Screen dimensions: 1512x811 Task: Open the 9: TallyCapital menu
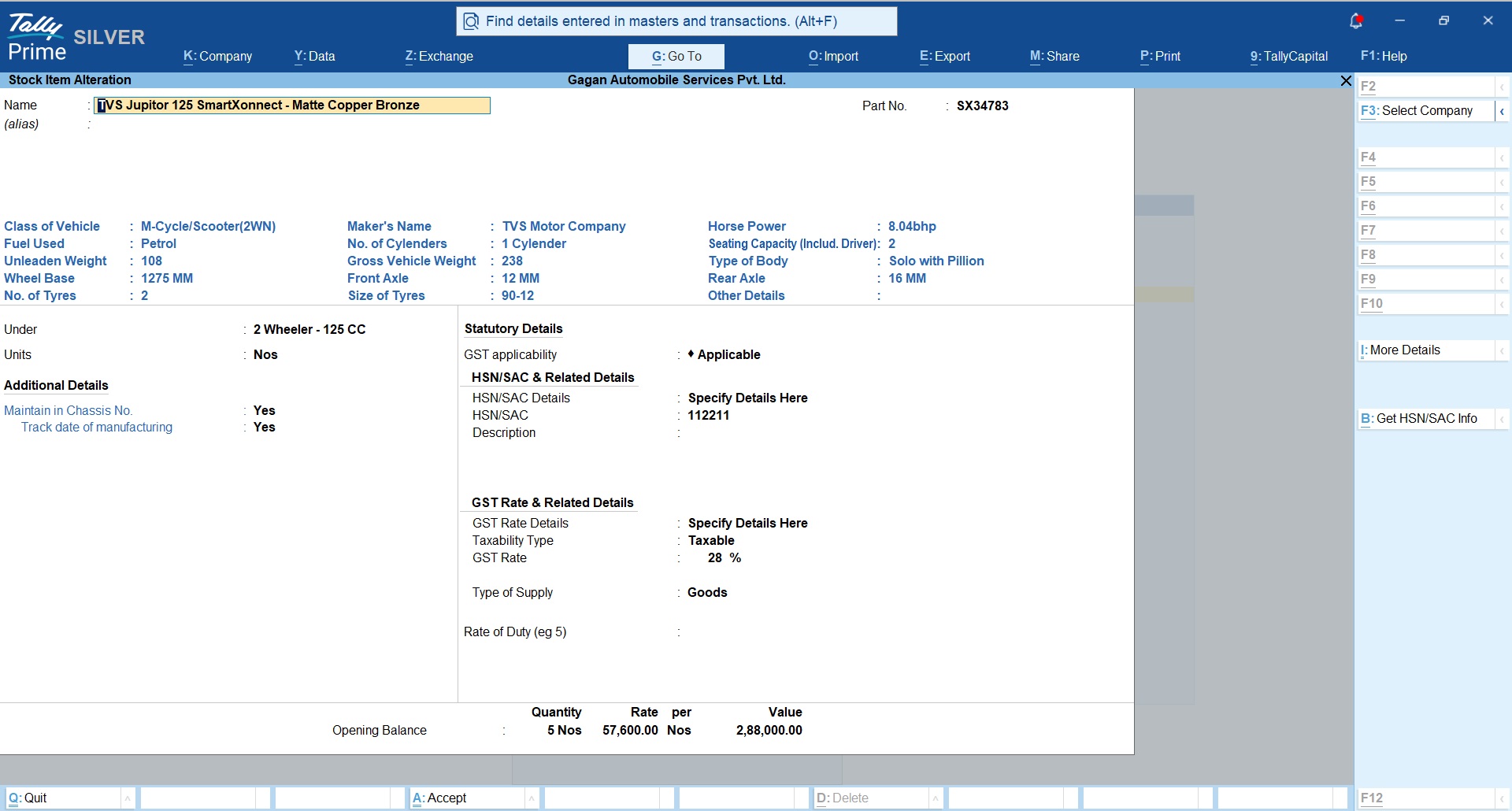[1289, 56]
